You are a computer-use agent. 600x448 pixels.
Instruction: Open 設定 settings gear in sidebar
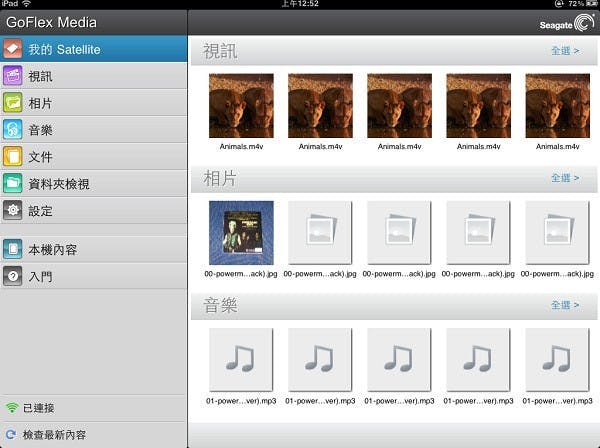point(13,211)
